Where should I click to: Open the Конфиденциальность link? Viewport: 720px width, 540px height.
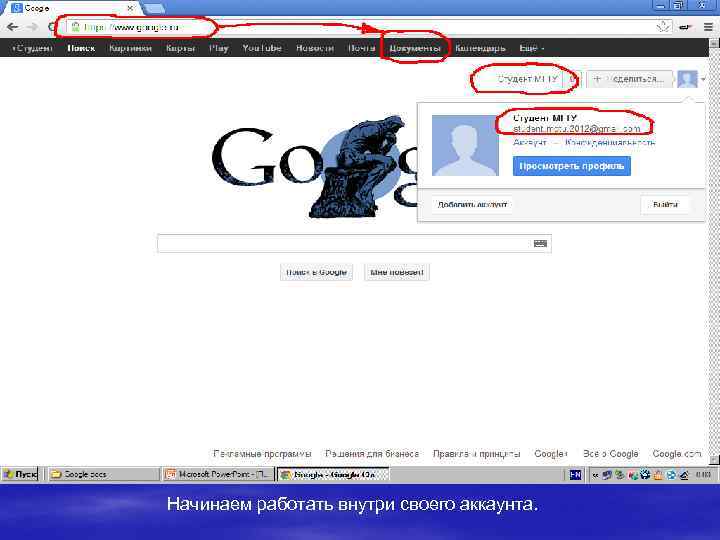610,142
